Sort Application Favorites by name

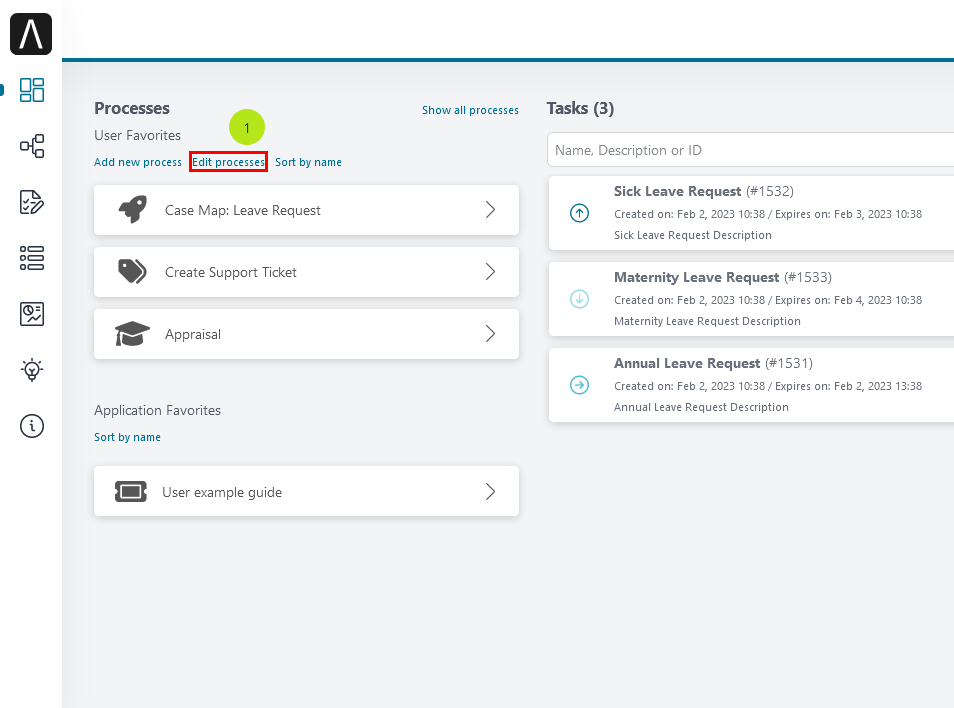127,437
